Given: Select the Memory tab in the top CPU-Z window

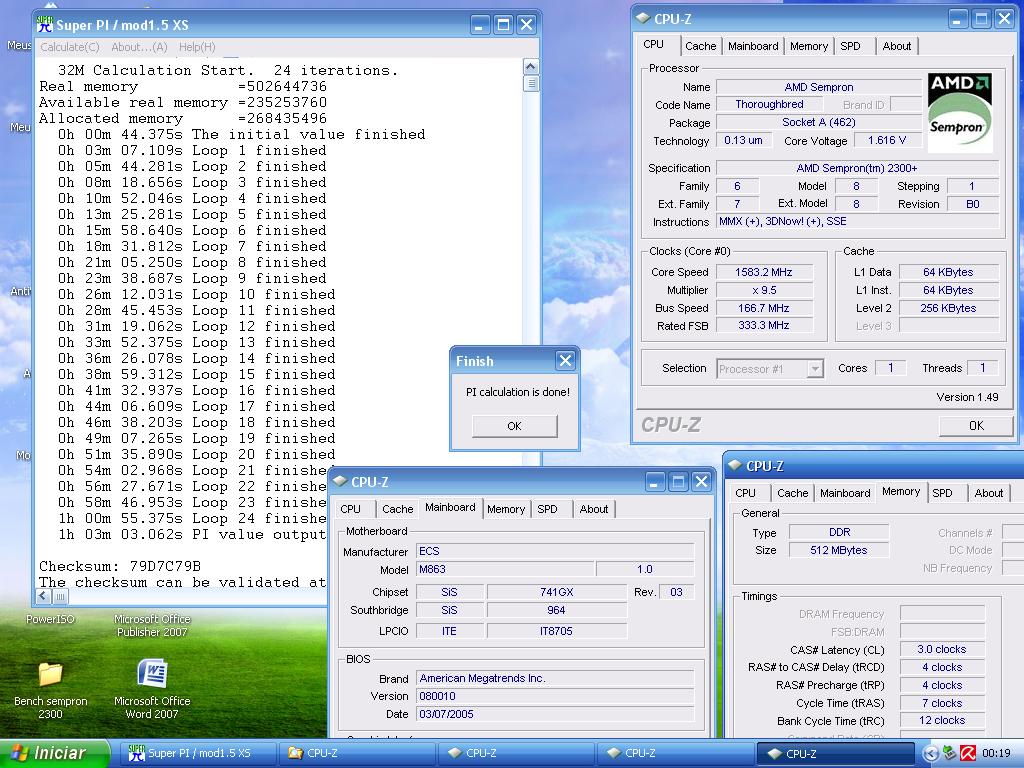Looking at the screenshot, I should 808,46.
